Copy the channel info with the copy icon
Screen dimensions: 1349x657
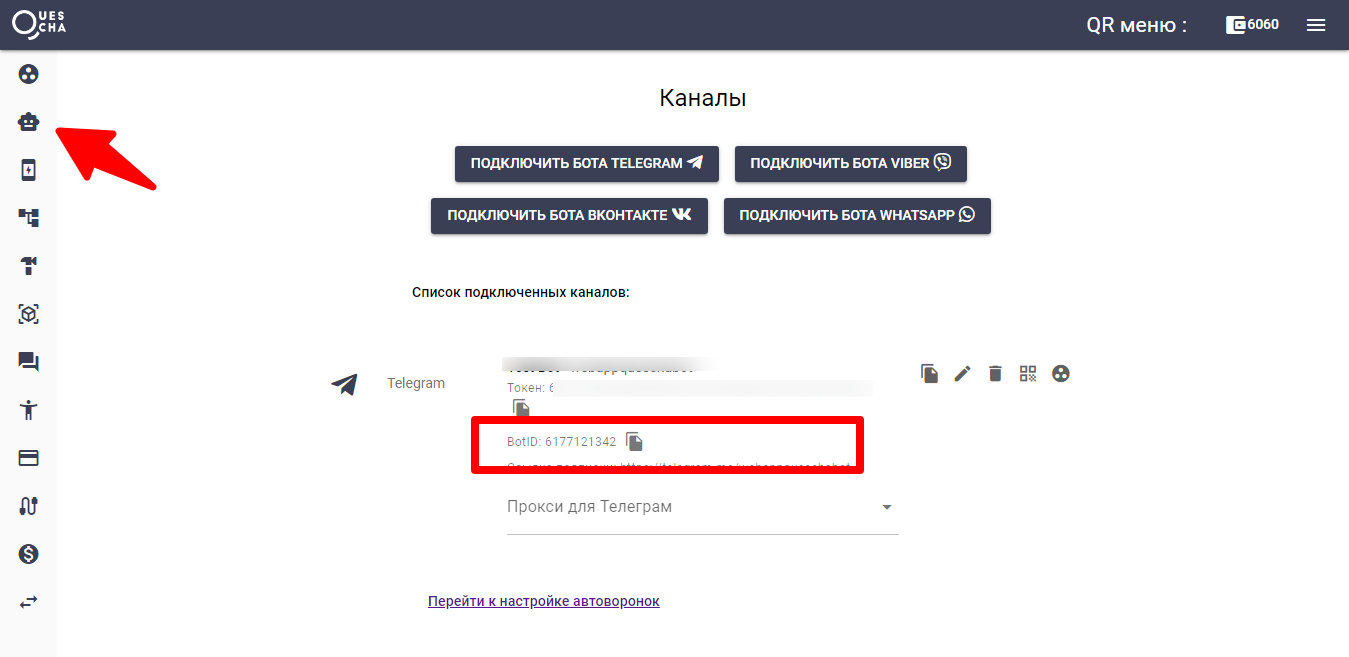[x=928, y=373]
